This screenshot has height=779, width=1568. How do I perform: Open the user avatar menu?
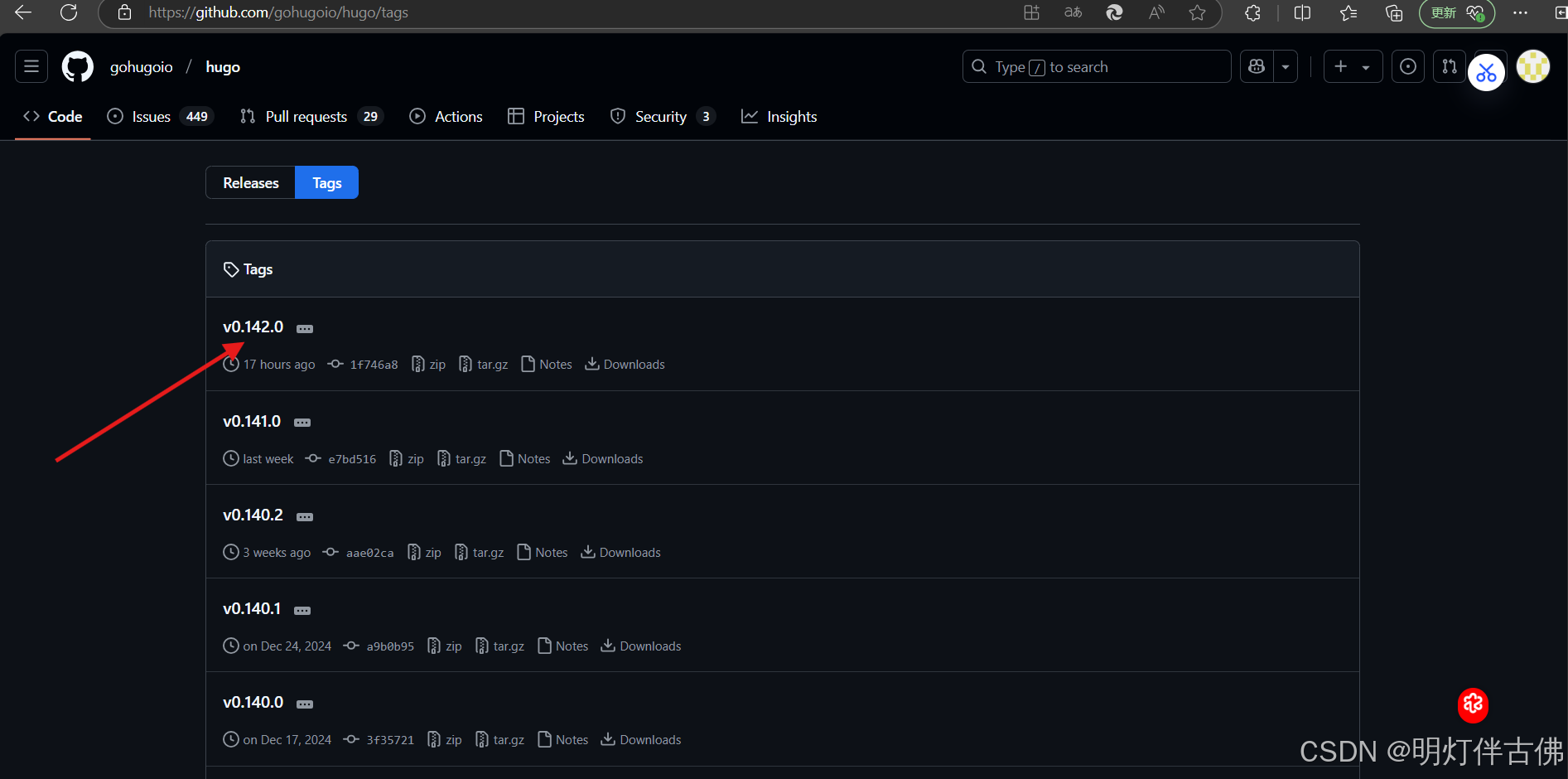click(x=1533, y=66)
